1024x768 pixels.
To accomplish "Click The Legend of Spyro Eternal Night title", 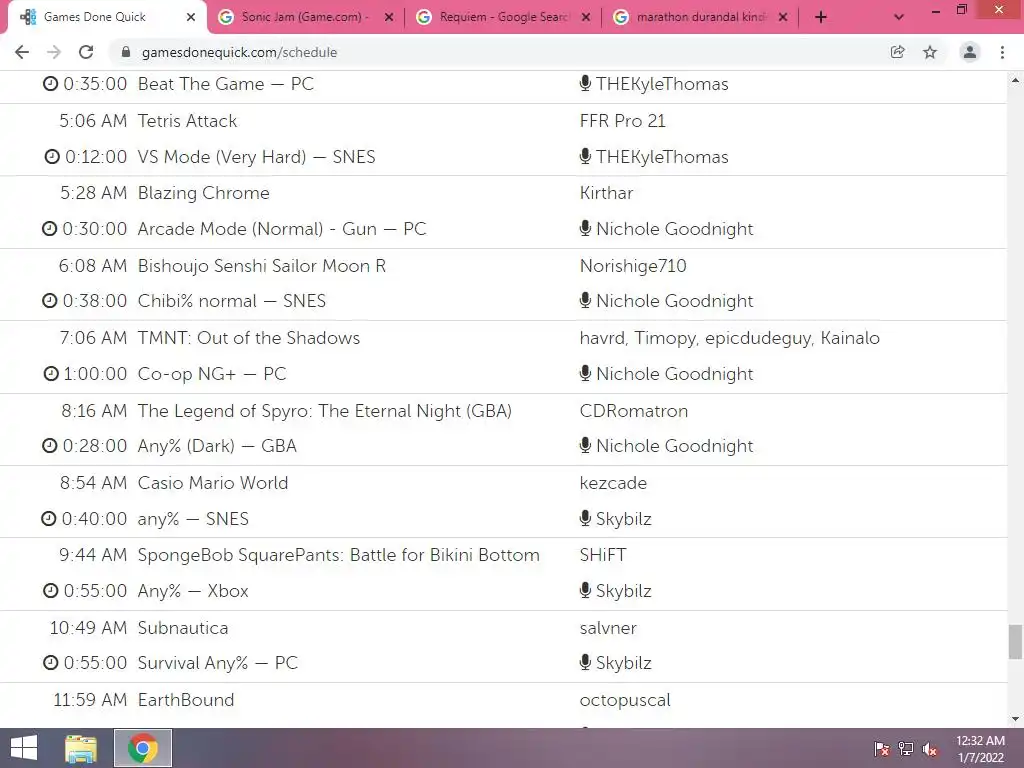I will click(x=325, y=411).
